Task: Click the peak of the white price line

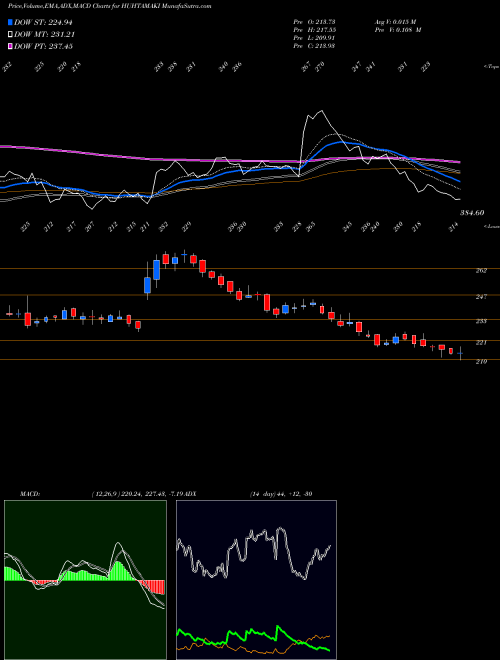Action: 322,111
